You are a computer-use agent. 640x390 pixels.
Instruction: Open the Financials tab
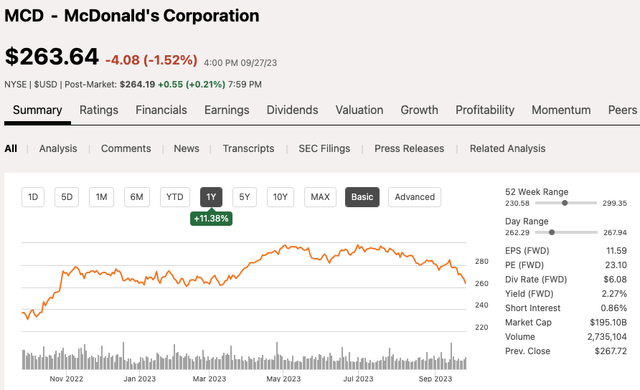161,110
